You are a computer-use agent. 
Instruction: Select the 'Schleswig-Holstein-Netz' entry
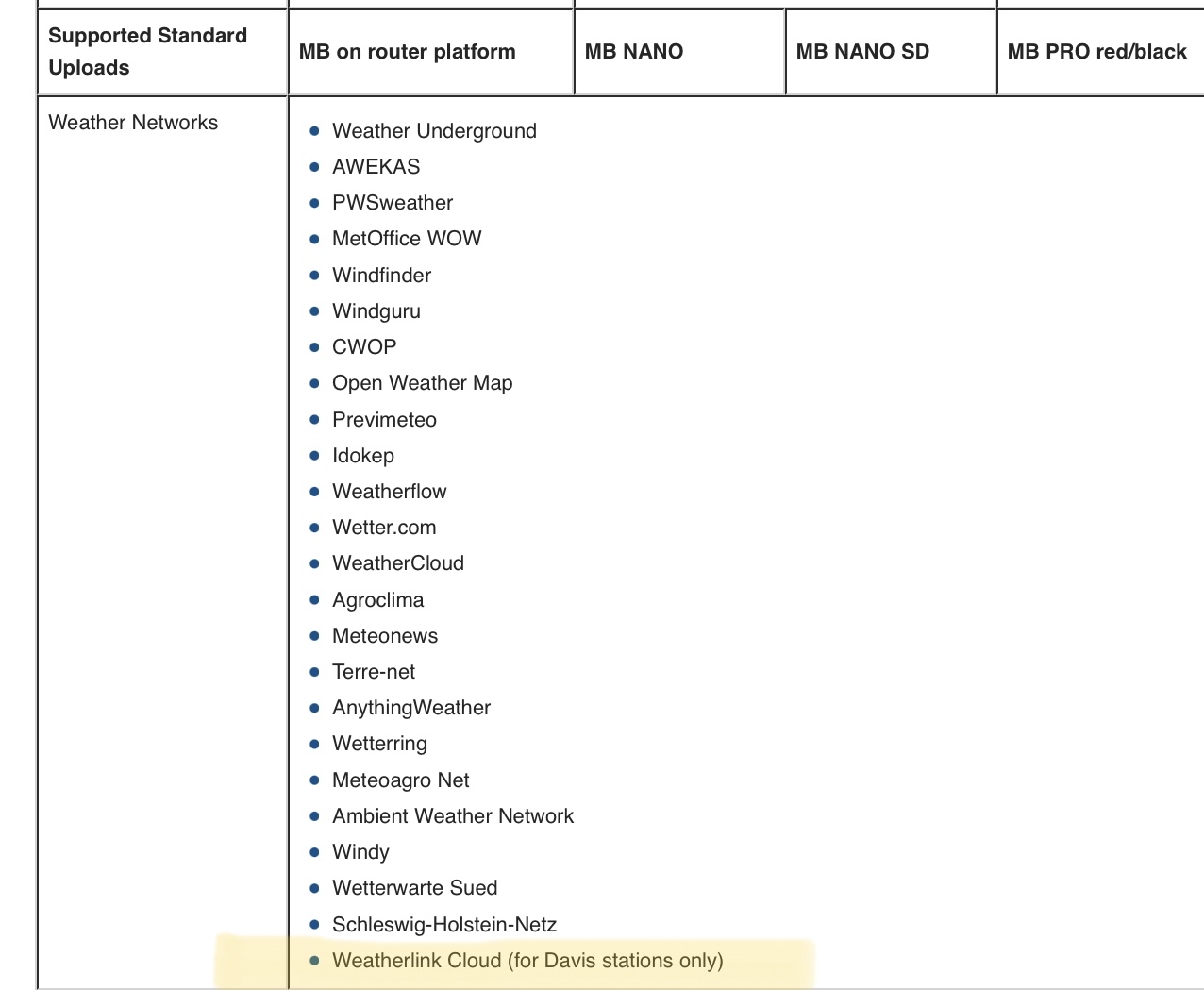[x=444, y=925]
